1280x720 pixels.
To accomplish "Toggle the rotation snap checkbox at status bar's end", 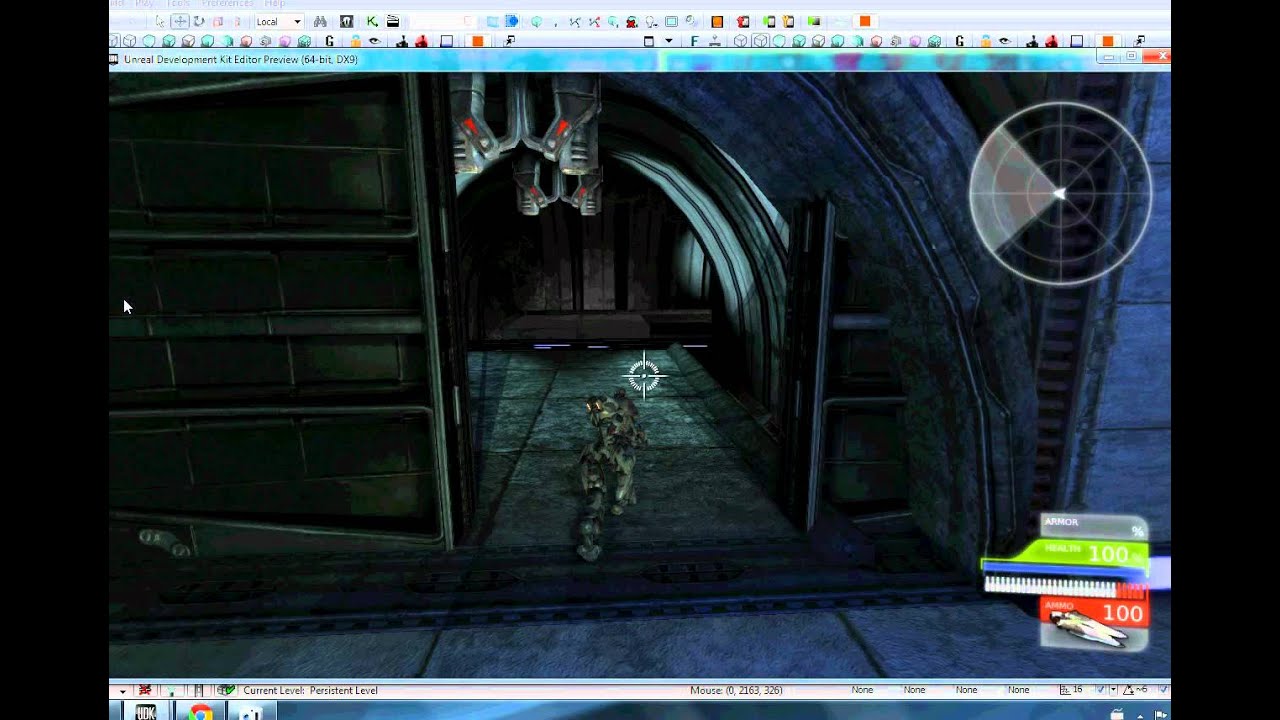I will coord(1163,690).
